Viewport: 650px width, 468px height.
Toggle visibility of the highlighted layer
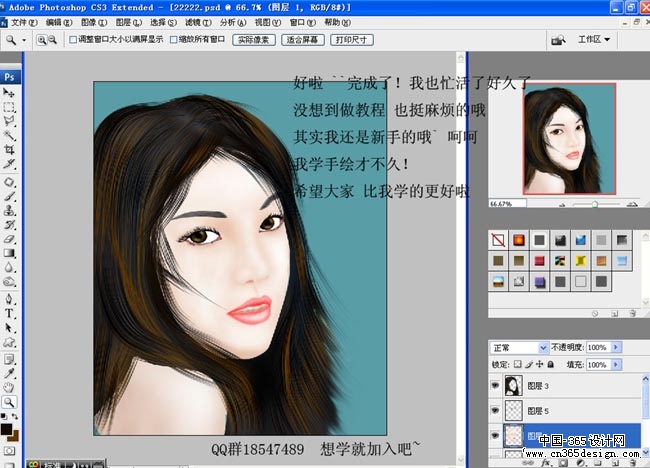point(495,435)
